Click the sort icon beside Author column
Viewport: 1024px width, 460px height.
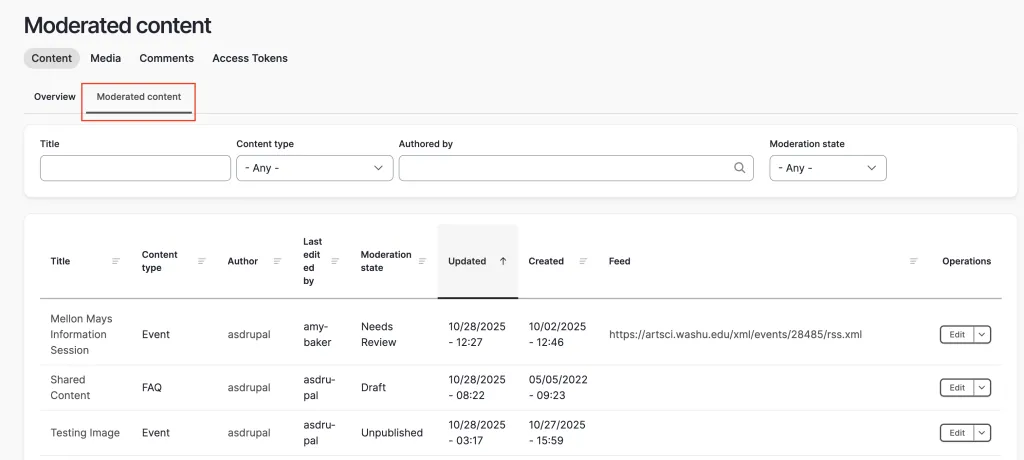(x=278, y=261)
